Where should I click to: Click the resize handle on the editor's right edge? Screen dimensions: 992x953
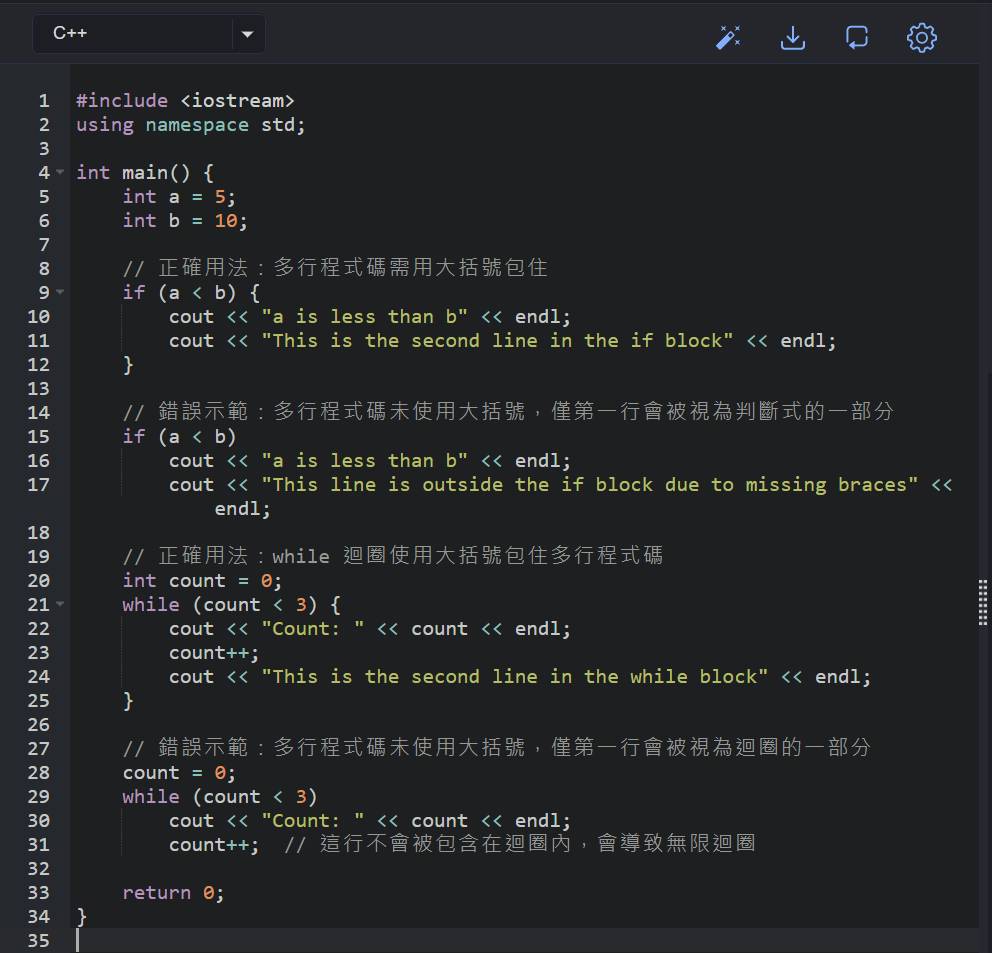pos(983,602)
